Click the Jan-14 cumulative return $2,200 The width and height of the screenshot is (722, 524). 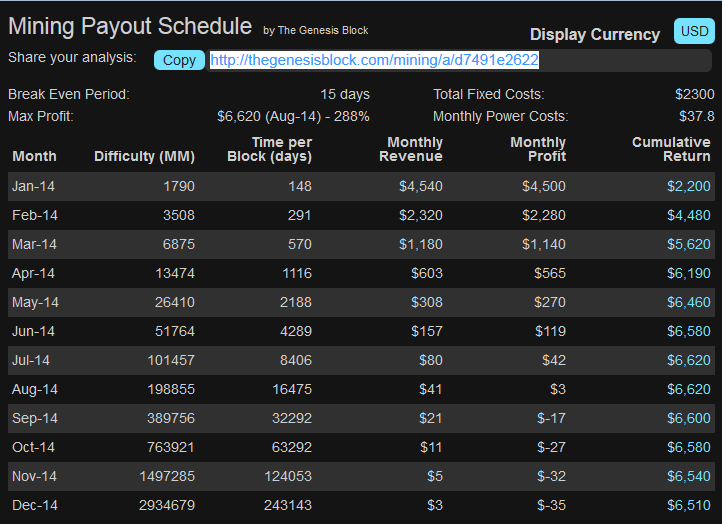coord(689,186)
